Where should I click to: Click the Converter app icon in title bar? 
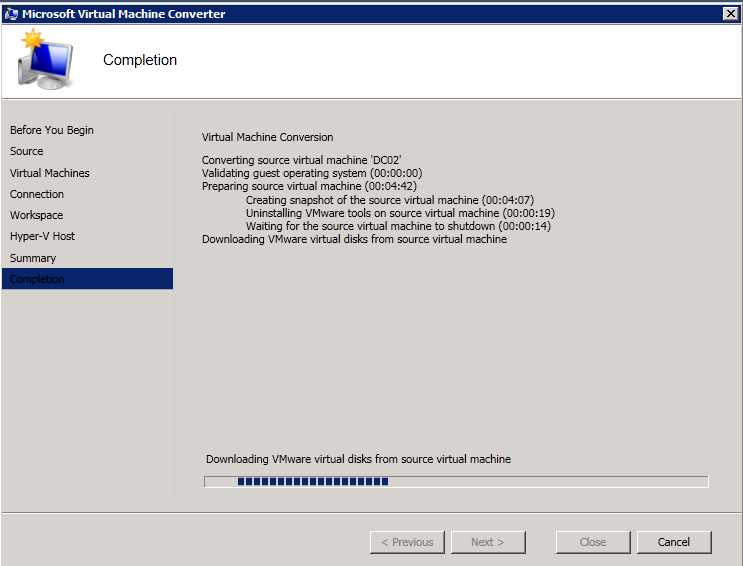click(11, 14)
